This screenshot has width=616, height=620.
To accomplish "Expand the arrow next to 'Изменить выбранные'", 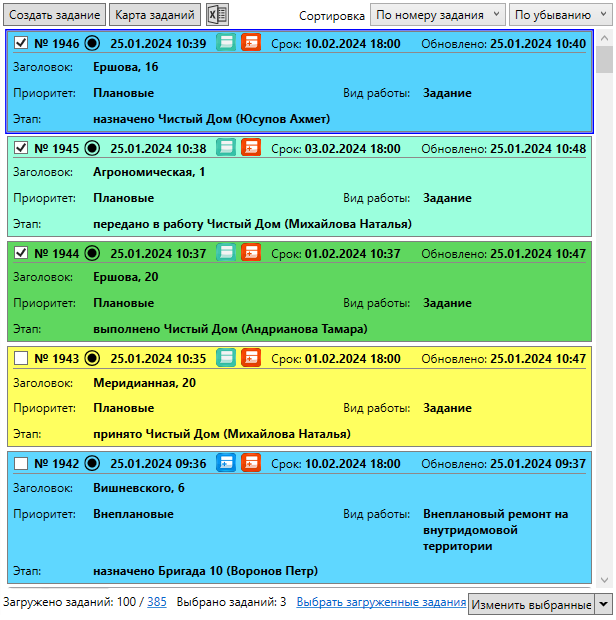I will tap(603, 605).
